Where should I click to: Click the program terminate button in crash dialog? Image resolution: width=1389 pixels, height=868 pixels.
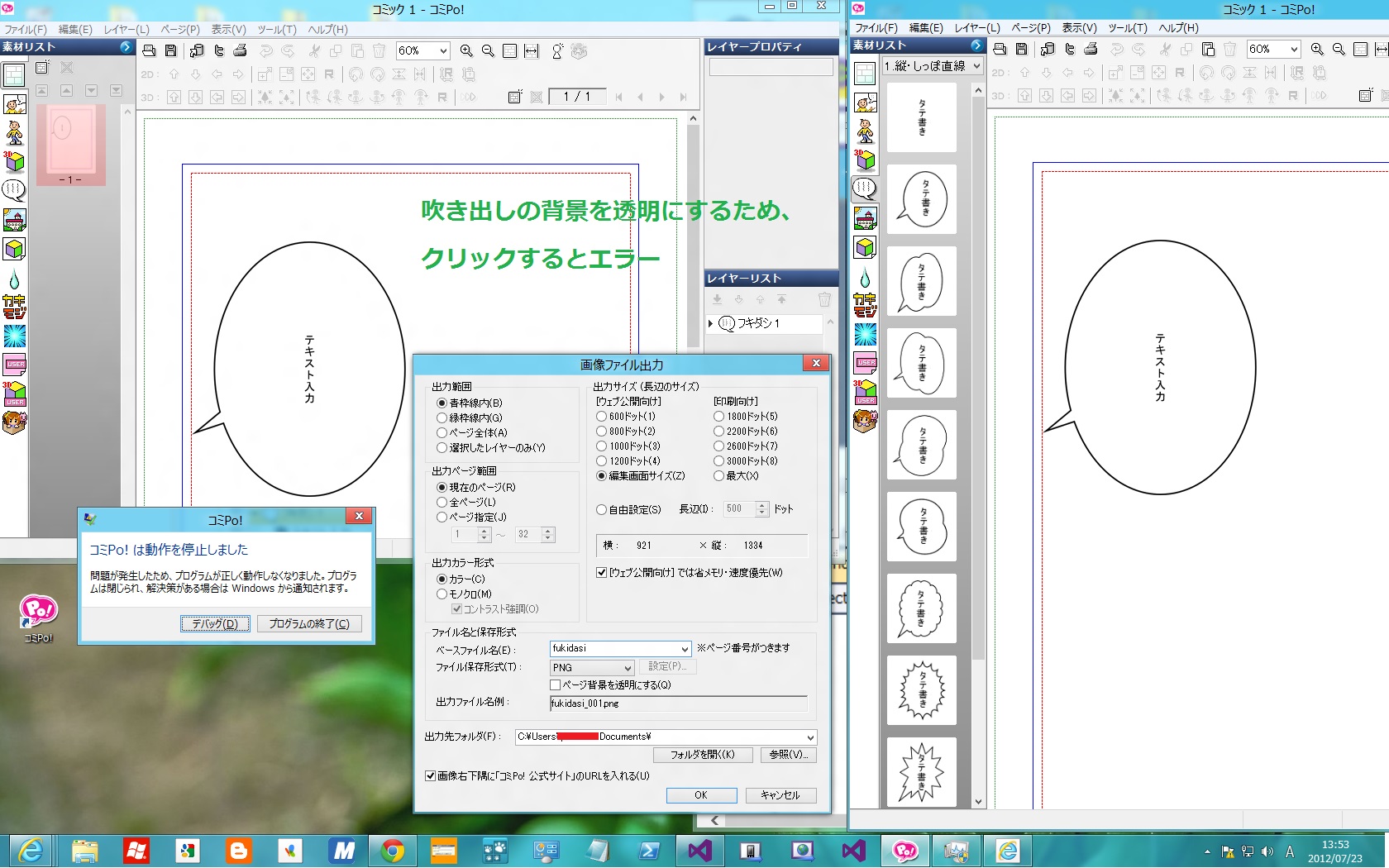tap(308, 624)
